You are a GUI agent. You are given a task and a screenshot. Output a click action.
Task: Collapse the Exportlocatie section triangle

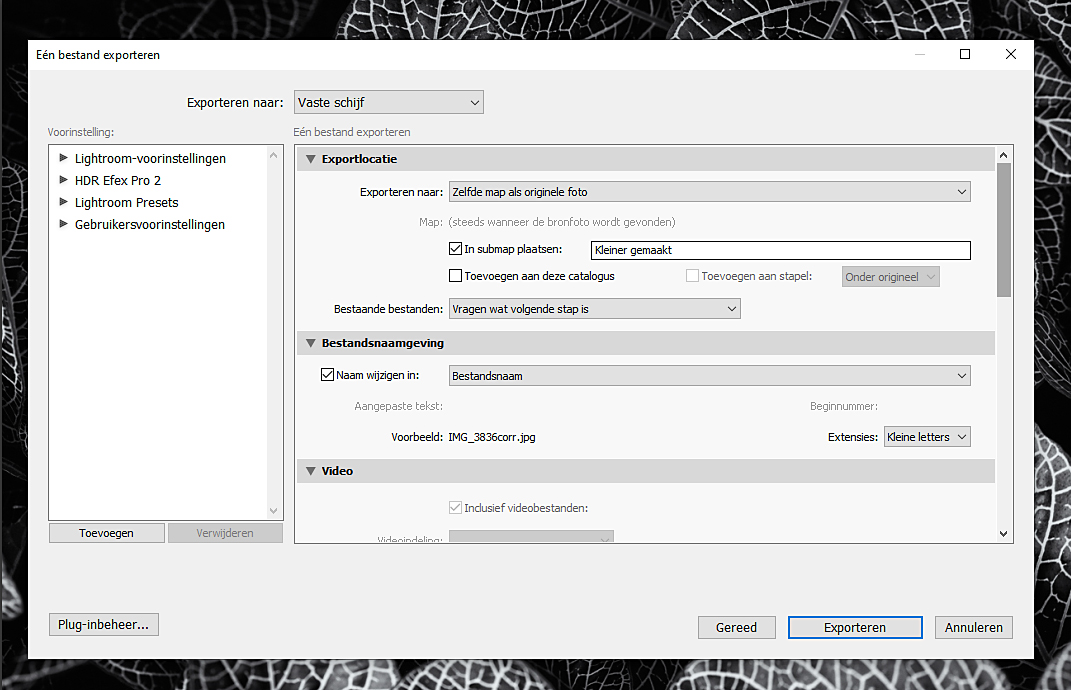coord(309,159)
